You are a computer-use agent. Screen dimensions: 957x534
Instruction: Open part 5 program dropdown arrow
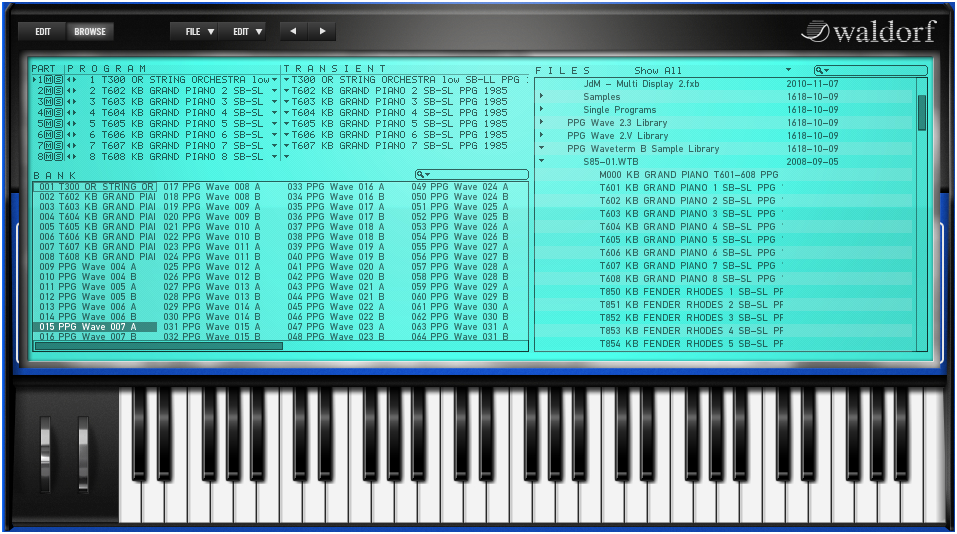(275, 124)
